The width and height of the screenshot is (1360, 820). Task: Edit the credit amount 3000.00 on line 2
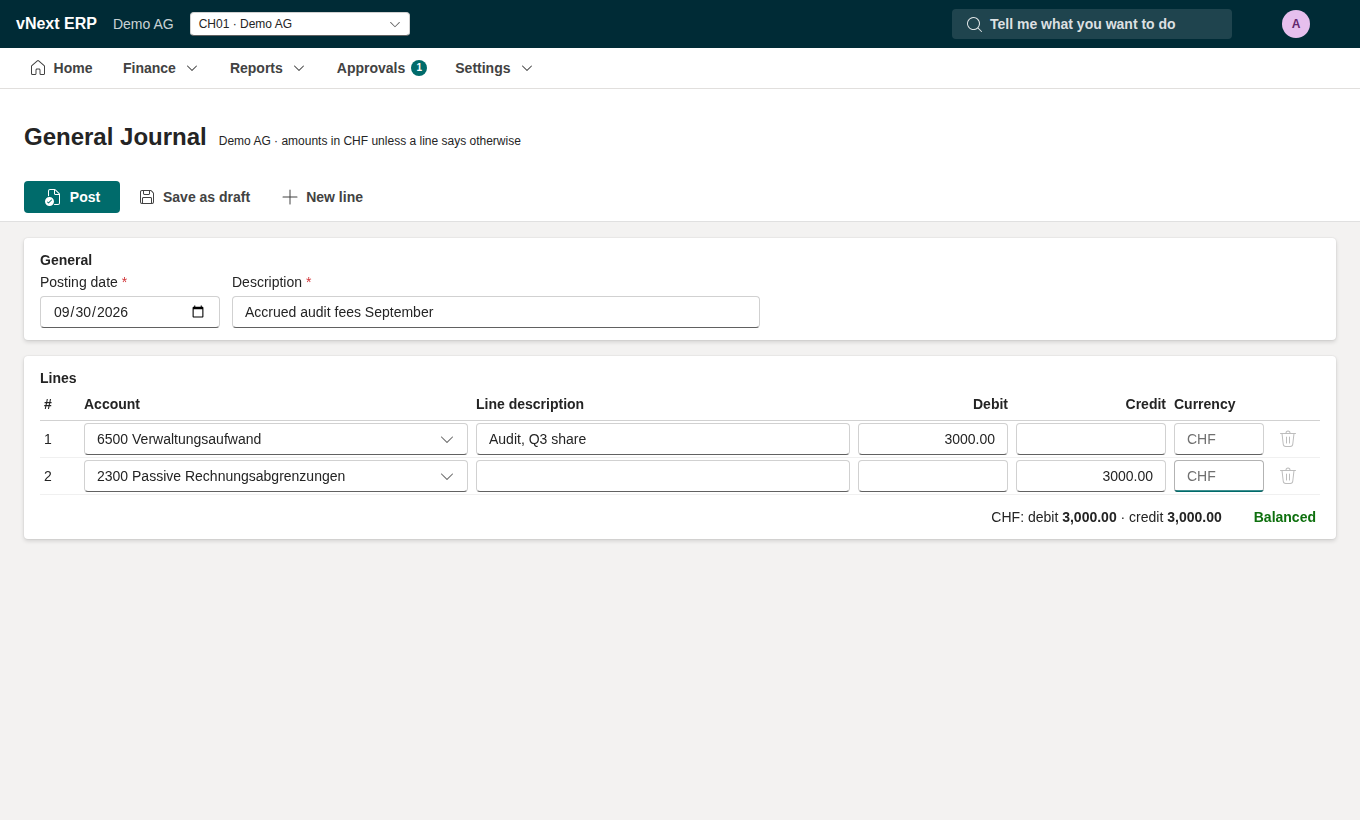(x=1091, y=476)
